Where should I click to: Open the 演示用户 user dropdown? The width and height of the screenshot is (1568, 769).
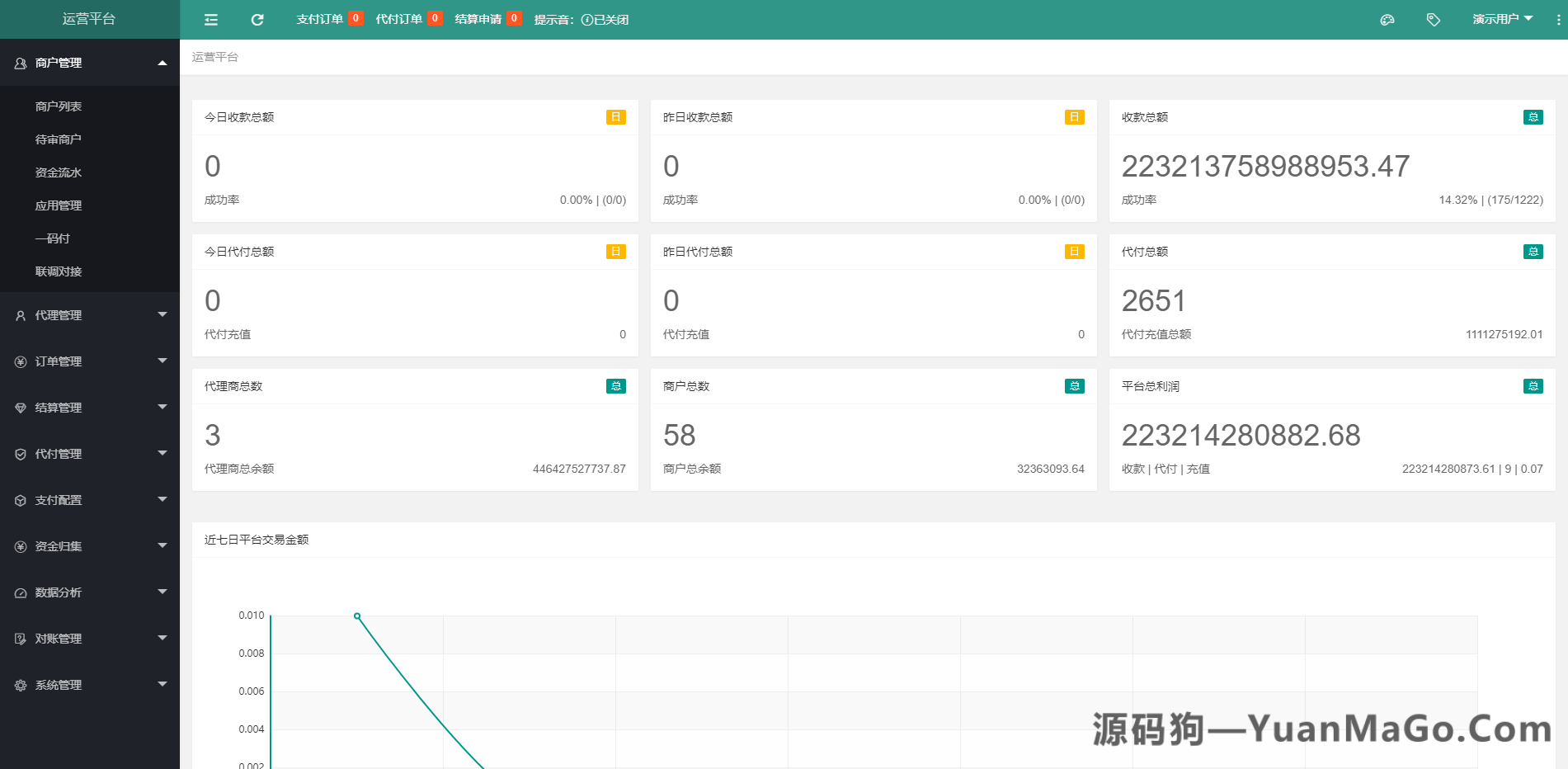click(1503, 18)
